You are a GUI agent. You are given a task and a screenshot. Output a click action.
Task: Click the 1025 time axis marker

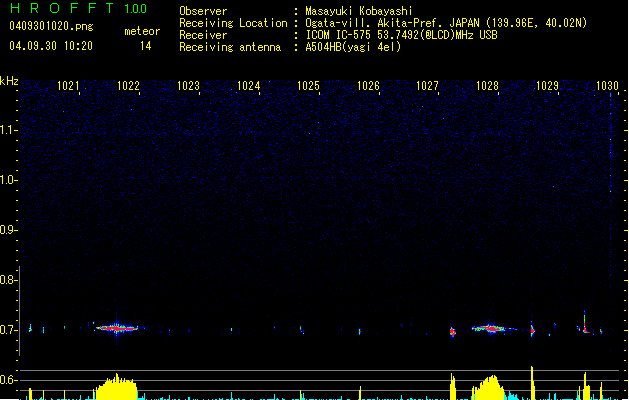click(308, 86)
